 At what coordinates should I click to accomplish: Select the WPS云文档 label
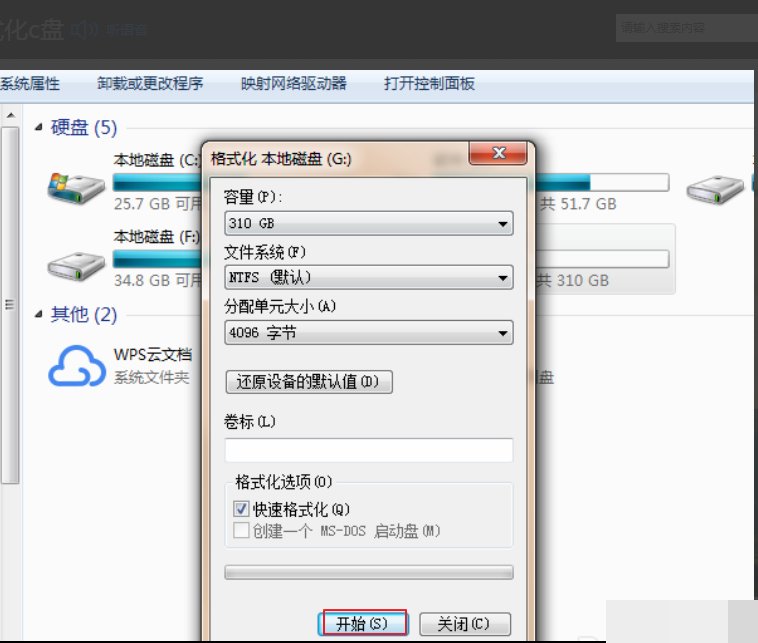tap(153, 354)
